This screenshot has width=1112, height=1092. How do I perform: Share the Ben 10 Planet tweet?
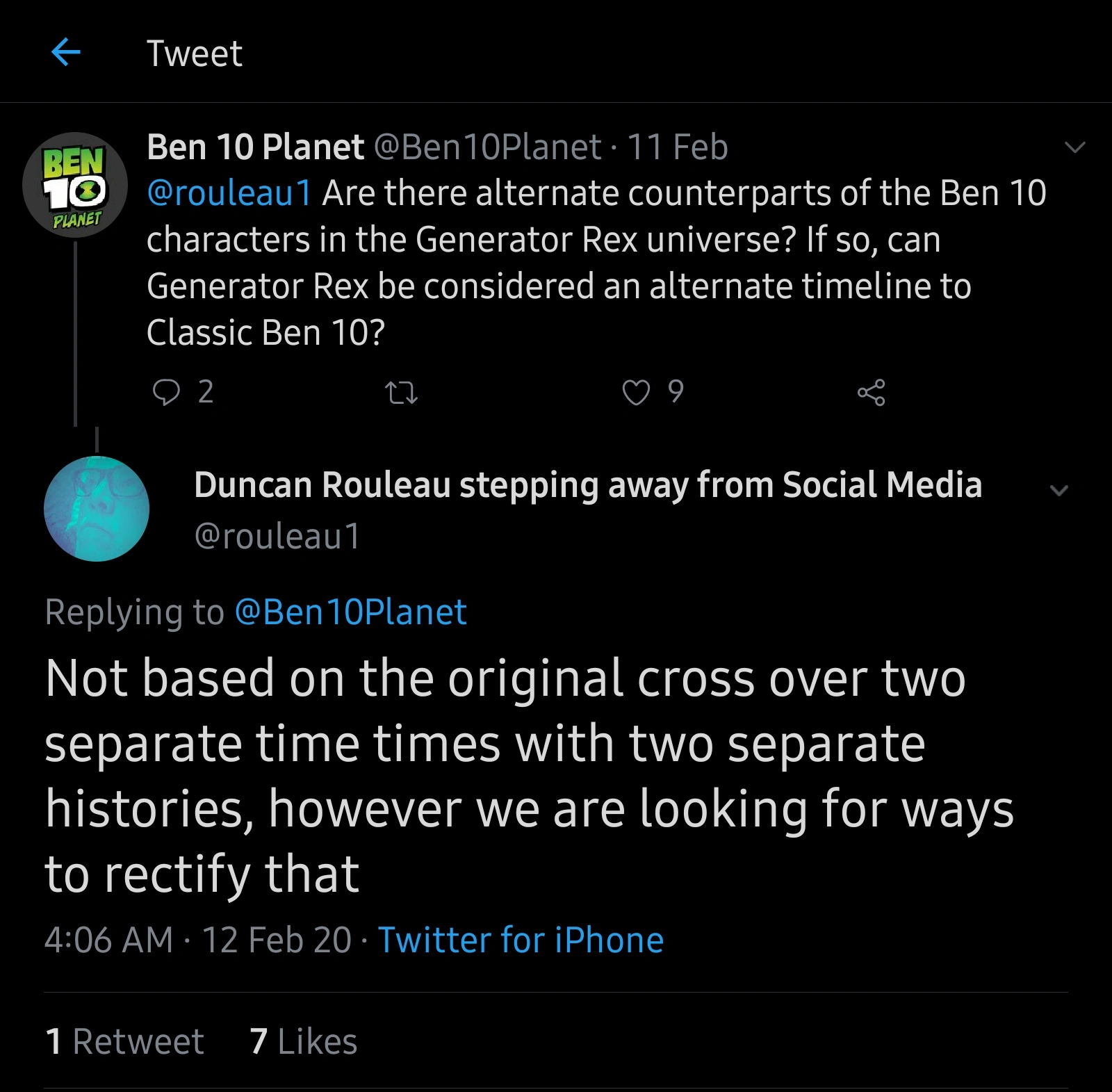pos(871,393)
